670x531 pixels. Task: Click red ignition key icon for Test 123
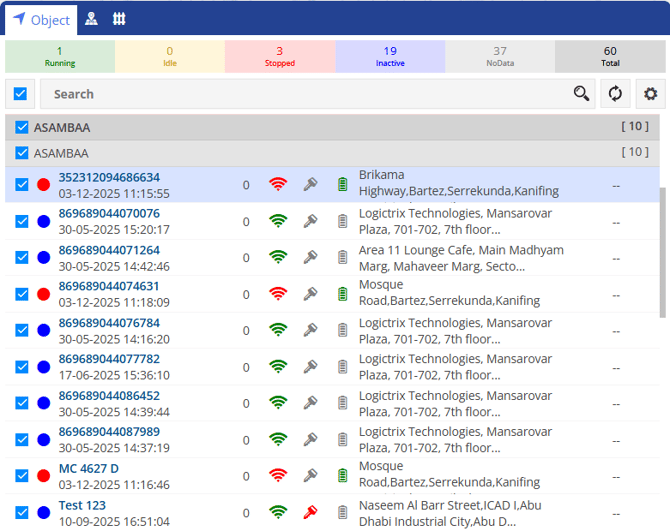click(311, 512)
